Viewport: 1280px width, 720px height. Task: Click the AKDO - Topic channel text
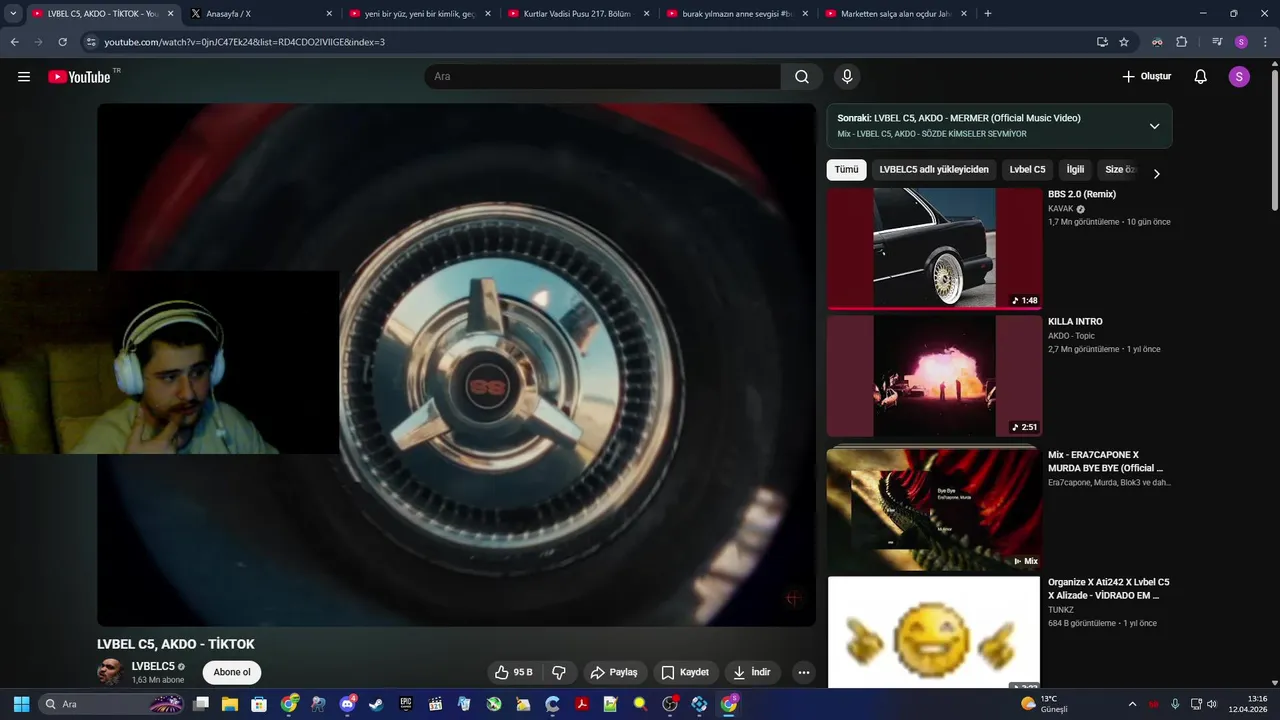coord(1071,336)
